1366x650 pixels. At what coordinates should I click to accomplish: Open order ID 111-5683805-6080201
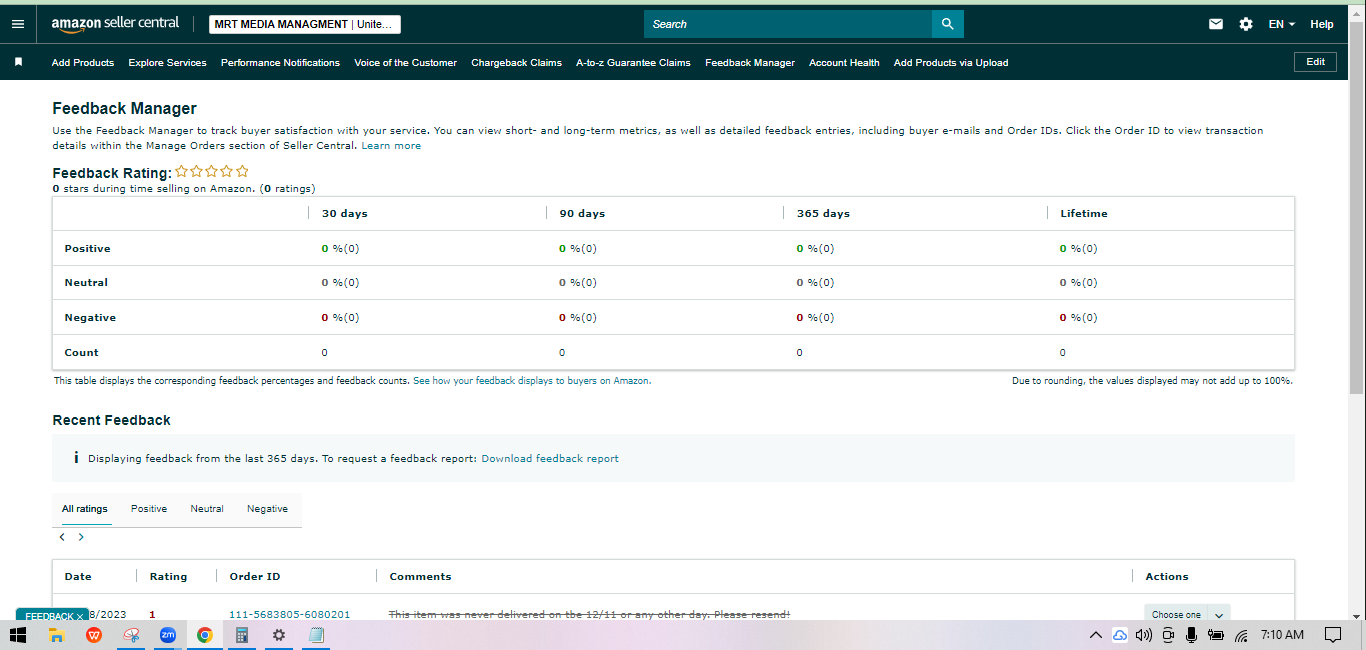[290, 614]
